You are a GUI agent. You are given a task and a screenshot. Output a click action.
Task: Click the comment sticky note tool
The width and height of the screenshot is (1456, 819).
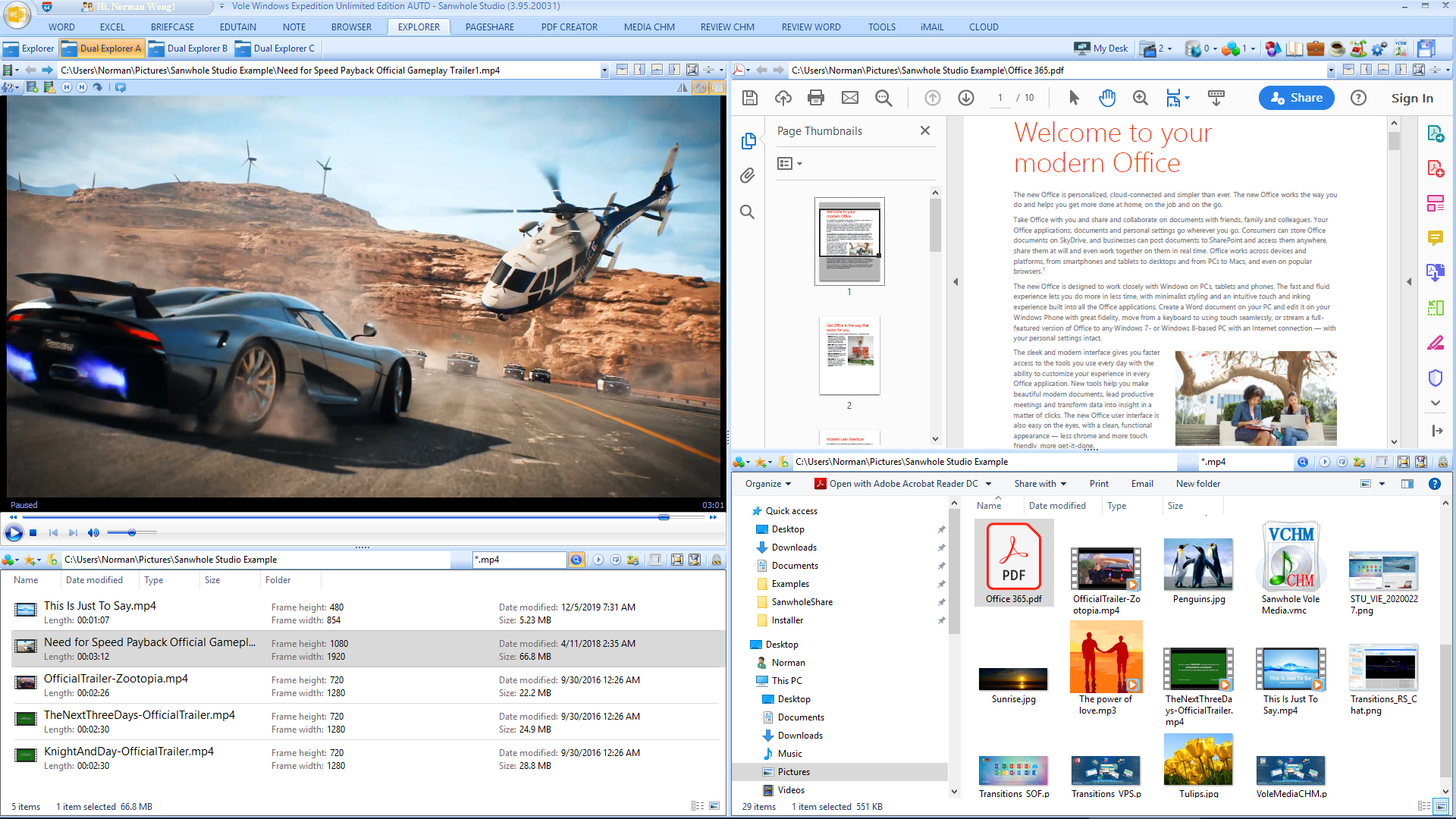click(1435, 238)
